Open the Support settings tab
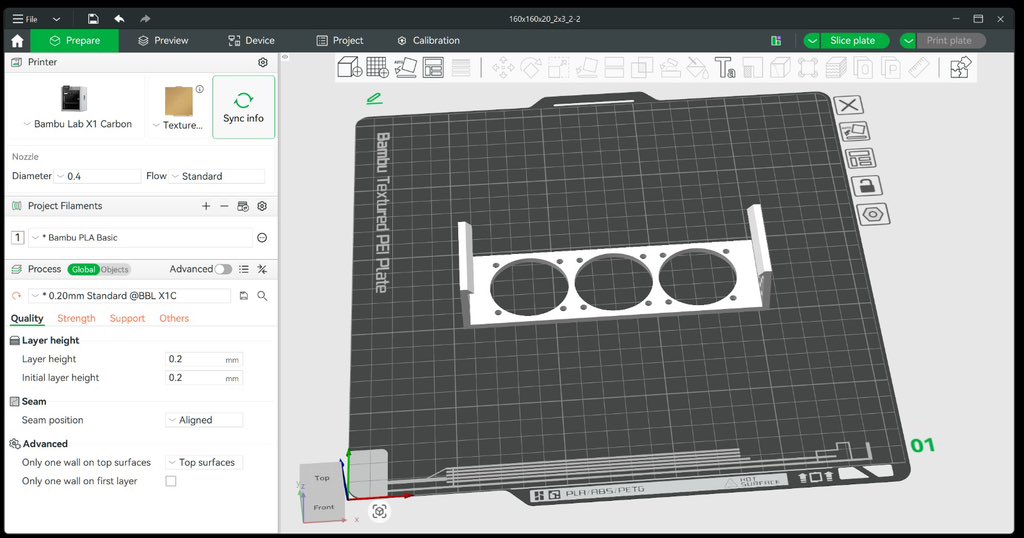1024x538 pixels. 127,319
